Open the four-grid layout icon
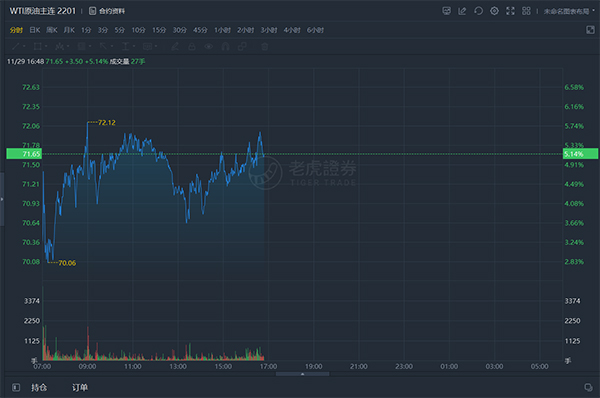600x398 pixels. click(x=527, y=11)
